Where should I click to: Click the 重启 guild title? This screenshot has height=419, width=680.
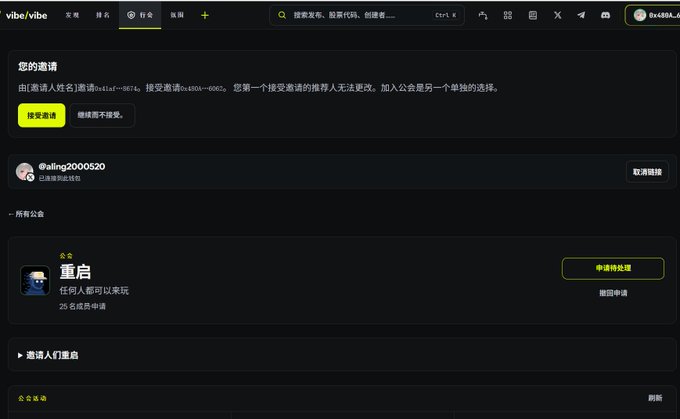(x=75, y=272)
